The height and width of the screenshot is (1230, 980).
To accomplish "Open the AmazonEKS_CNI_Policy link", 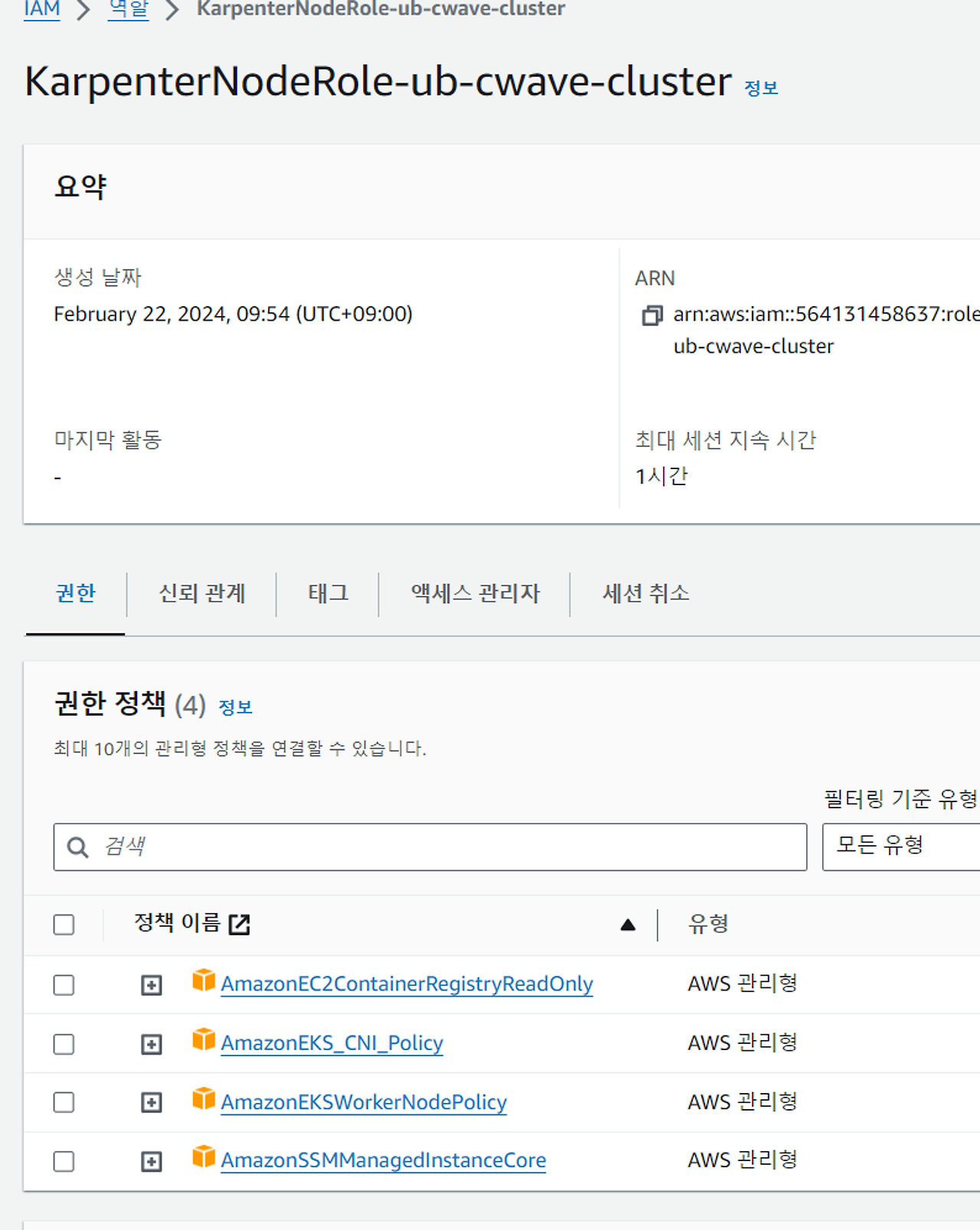I will pos(332,1043).
